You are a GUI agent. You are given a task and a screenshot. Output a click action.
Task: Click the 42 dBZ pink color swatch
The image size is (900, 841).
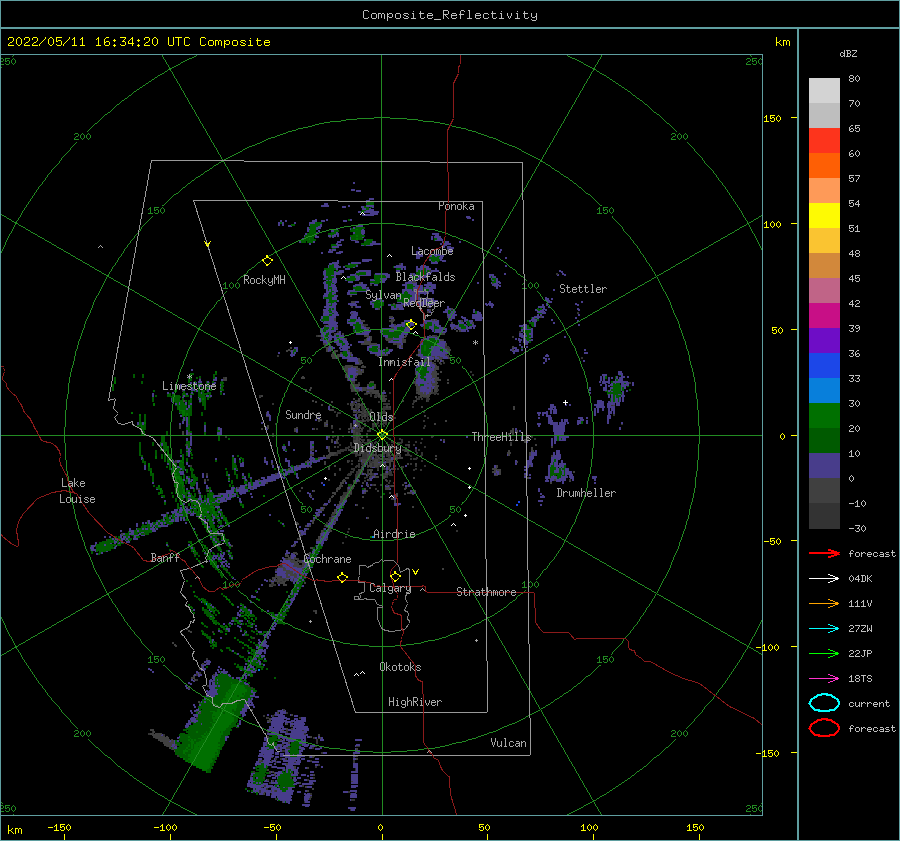pos(824,290)
